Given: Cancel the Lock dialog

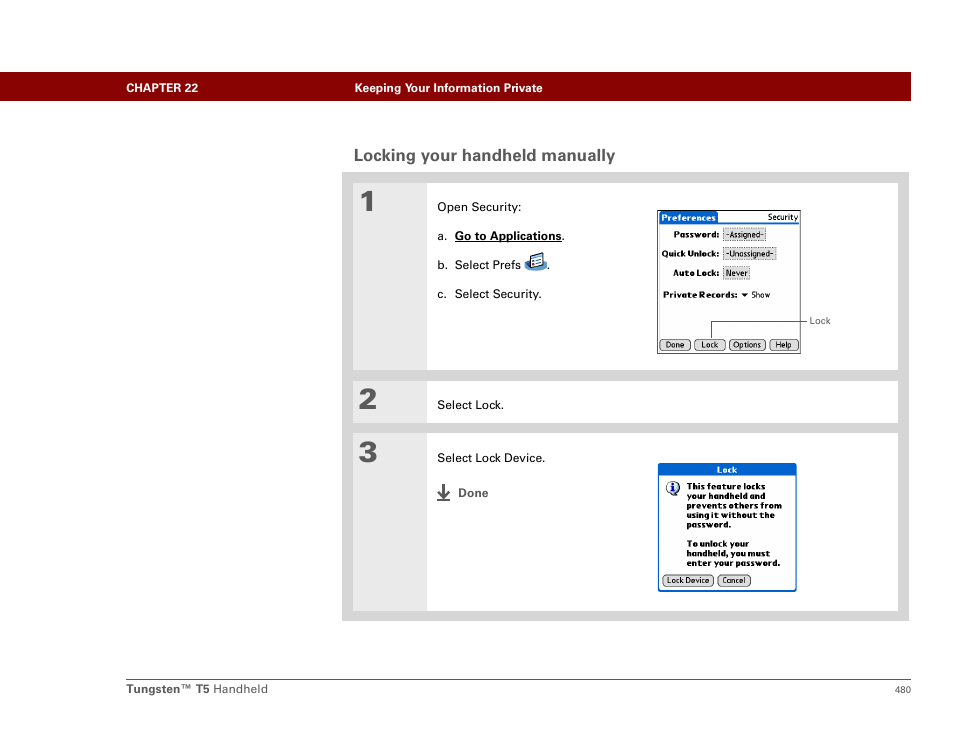Looking at the screenshot, I should click(x=734, y=580).
